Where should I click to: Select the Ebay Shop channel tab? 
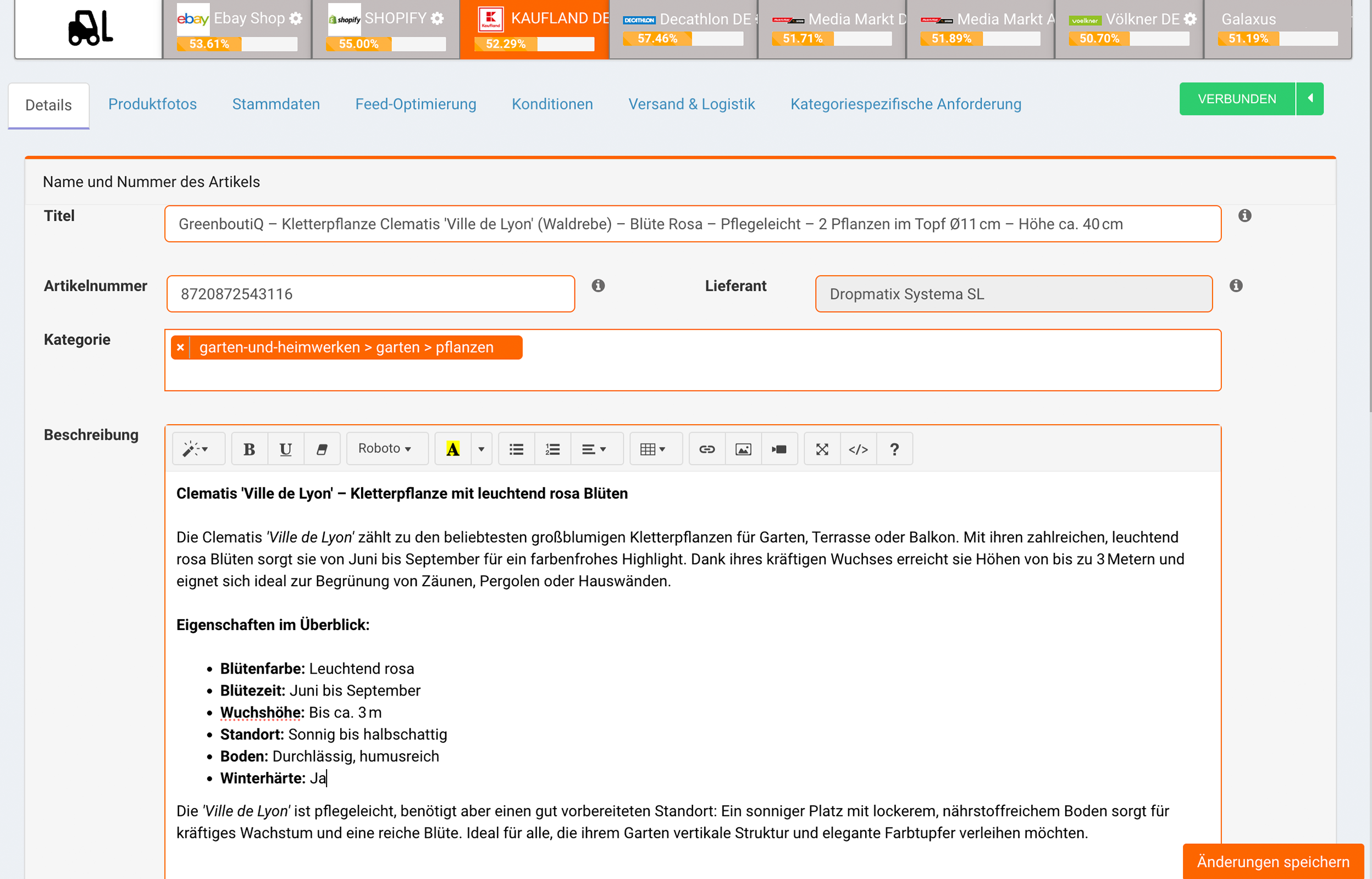pos(237,29)
